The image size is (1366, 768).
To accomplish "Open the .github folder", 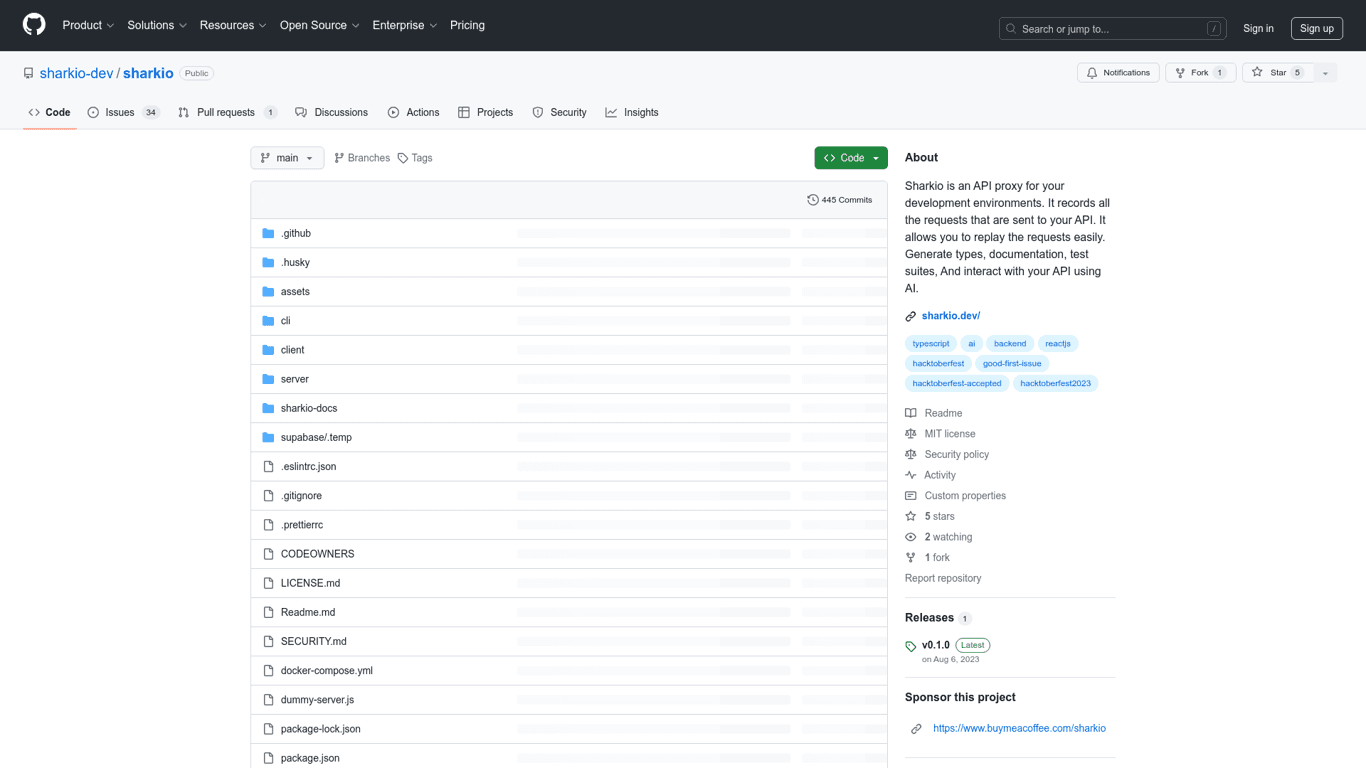I will click(x=296, y=233).
